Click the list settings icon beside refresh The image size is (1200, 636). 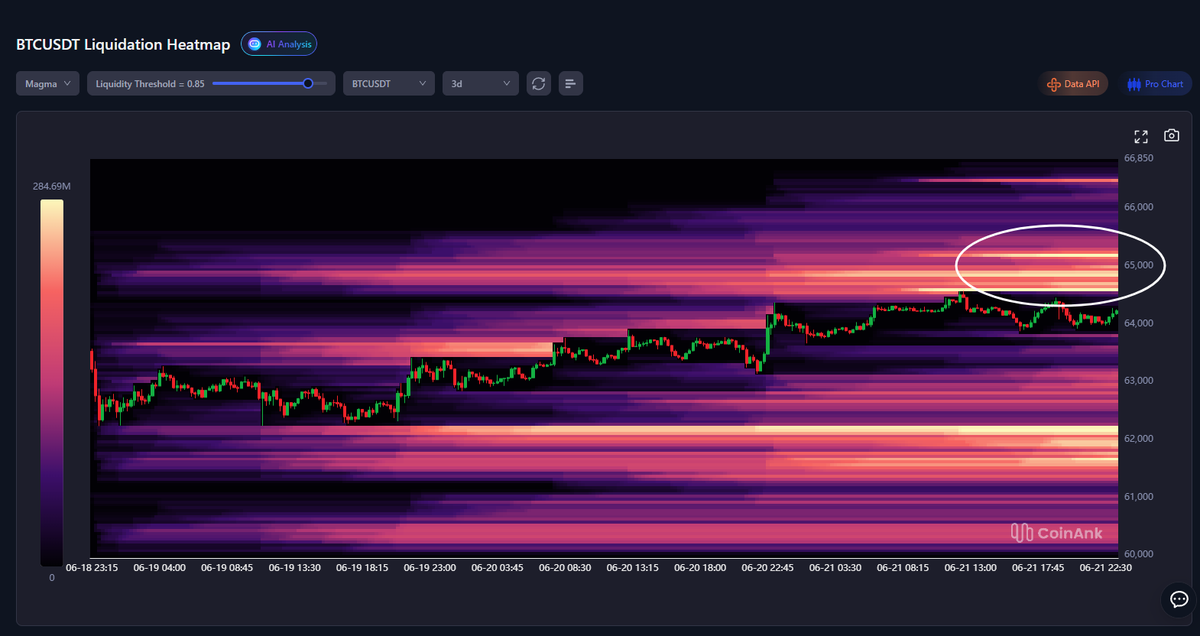(570, 84)
